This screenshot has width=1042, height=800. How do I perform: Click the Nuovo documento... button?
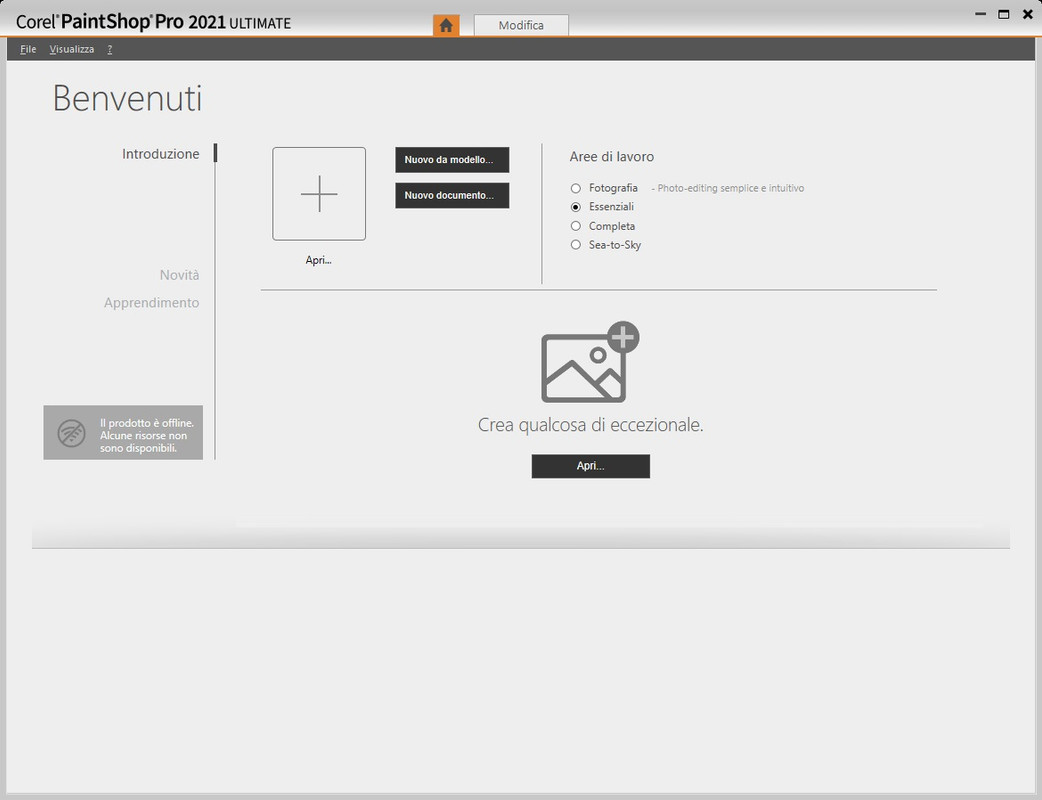[x=452, y=195]
